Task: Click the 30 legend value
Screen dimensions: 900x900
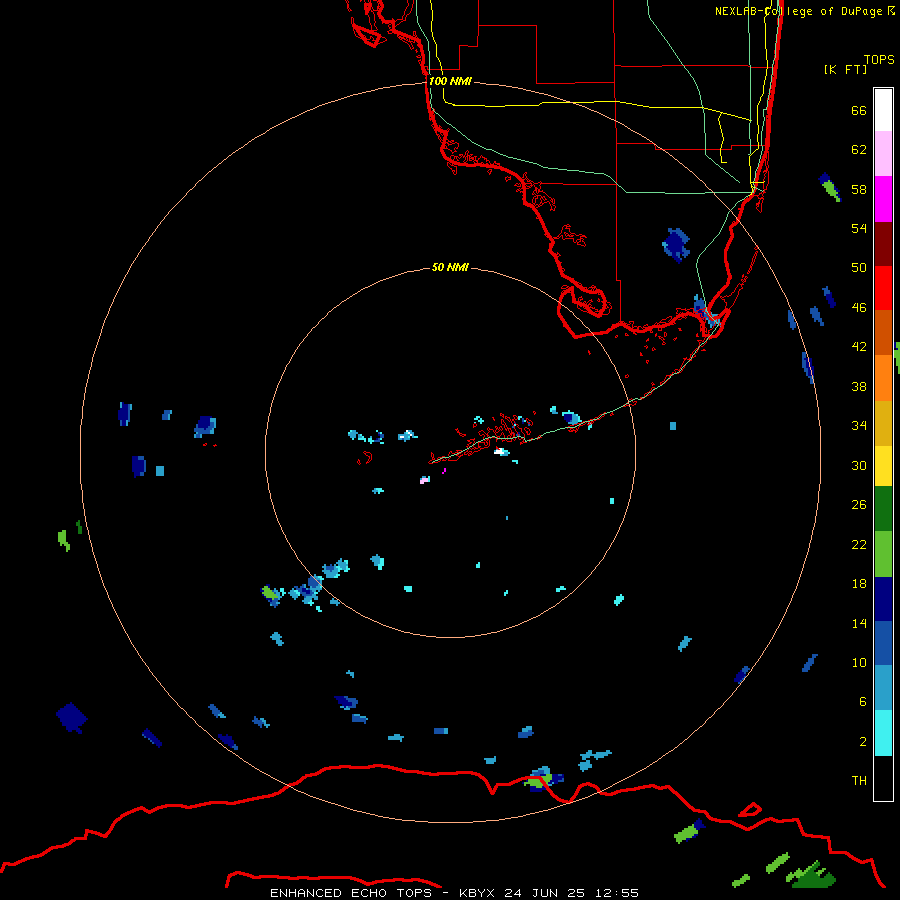Action: coord(859,465)
